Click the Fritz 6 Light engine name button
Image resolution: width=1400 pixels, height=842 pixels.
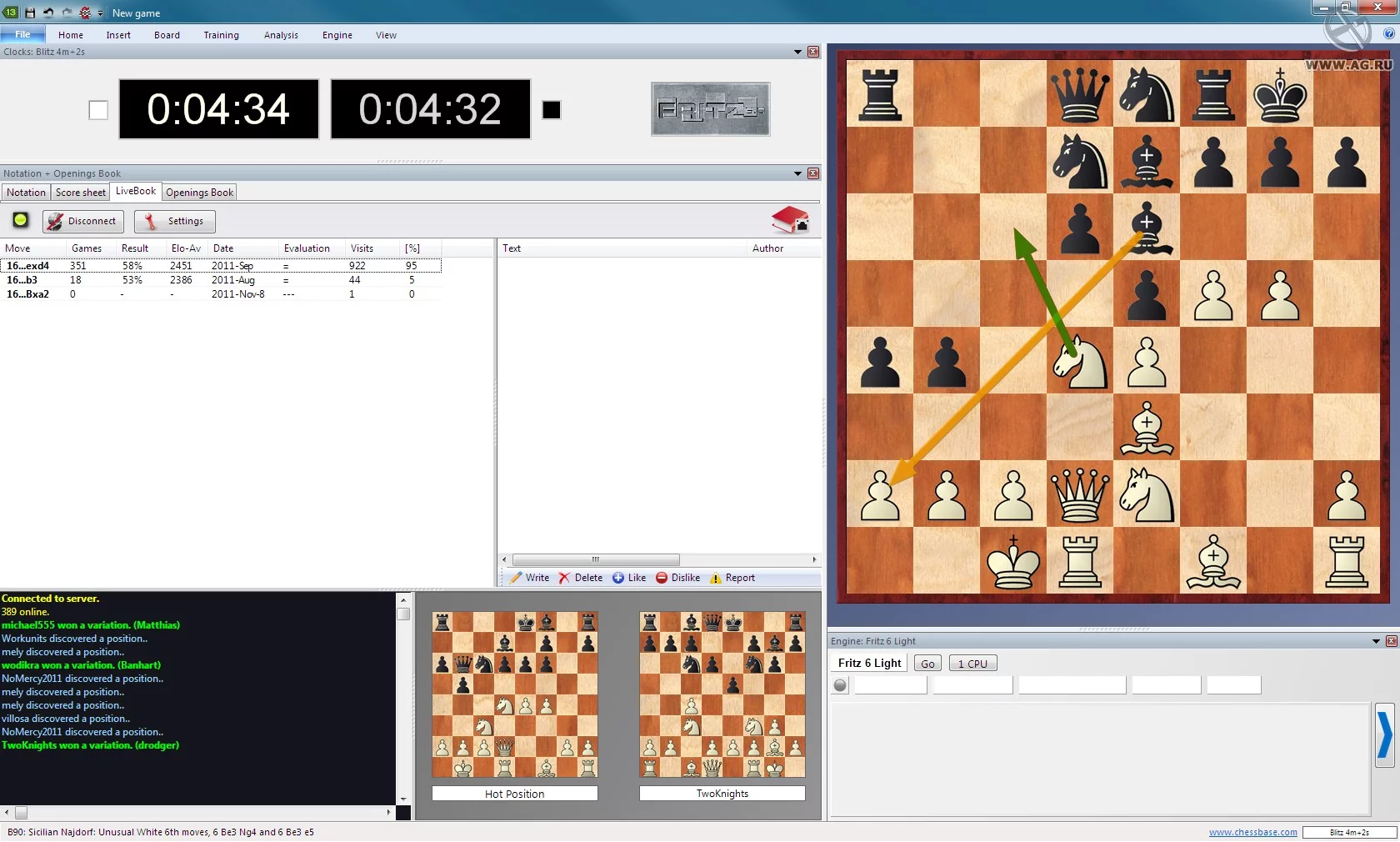click(870, 664)
